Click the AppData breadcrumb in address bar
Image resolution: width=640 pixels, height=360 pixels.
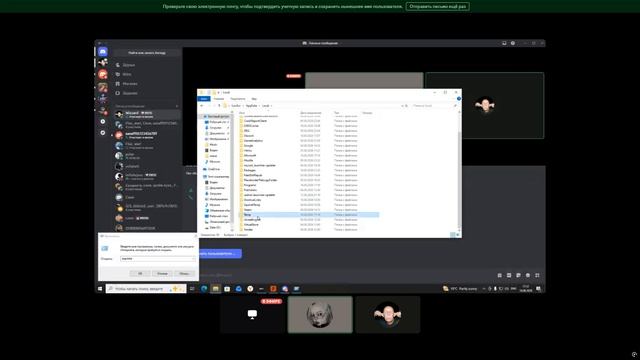point(252,106)
